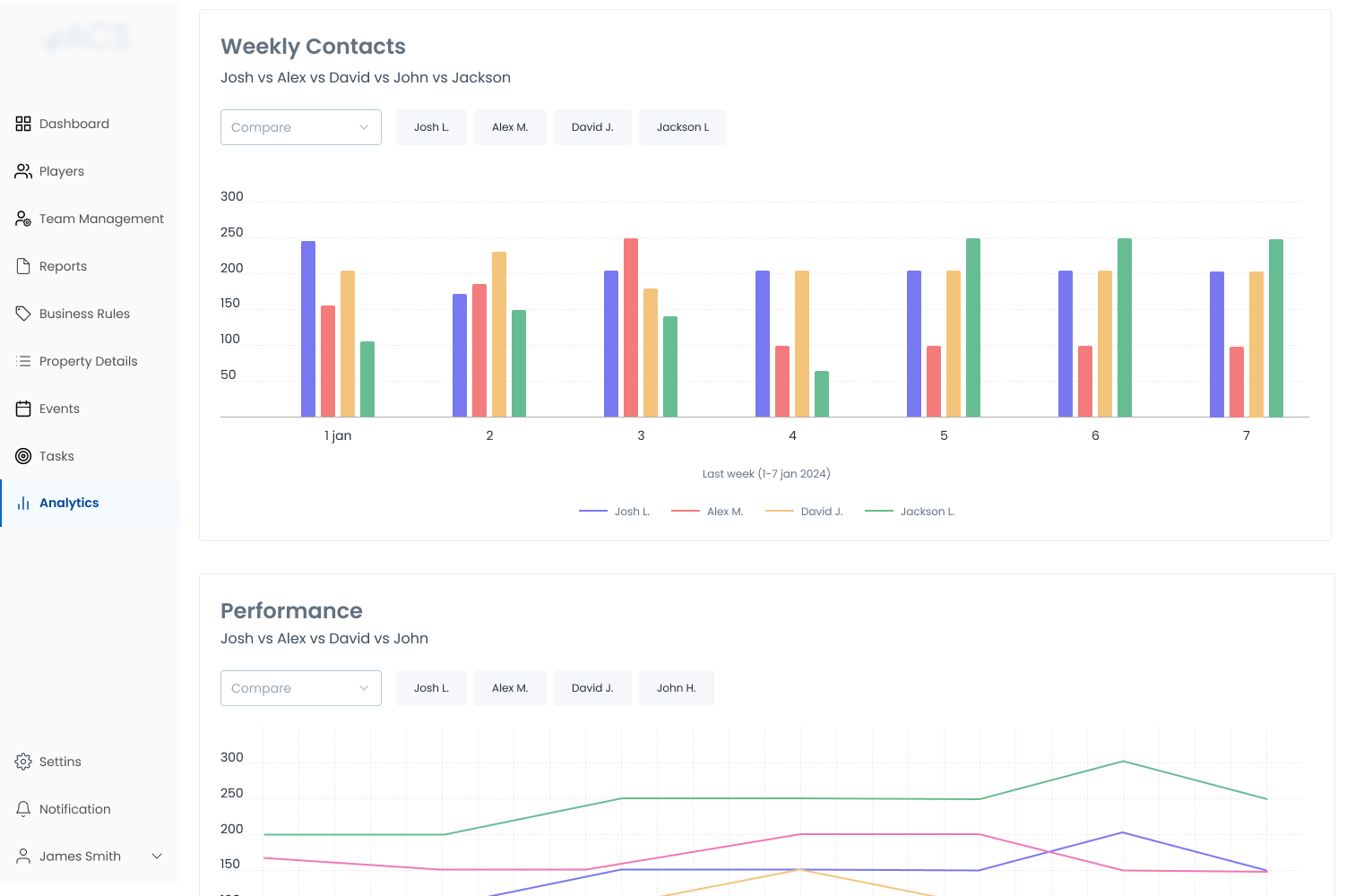The height and width of the screenshot is (896, 1355).
Task: Open Team Management section
Action: click(x=90, y=219)
